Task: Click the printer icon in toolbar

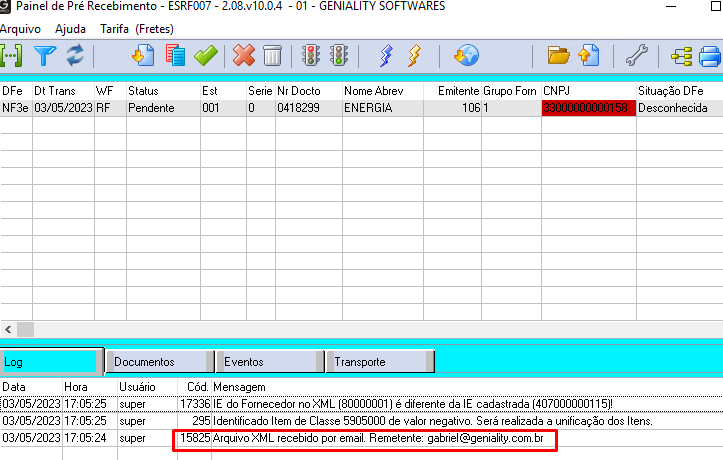Action: pyautogui.click(x=711, y=55)
